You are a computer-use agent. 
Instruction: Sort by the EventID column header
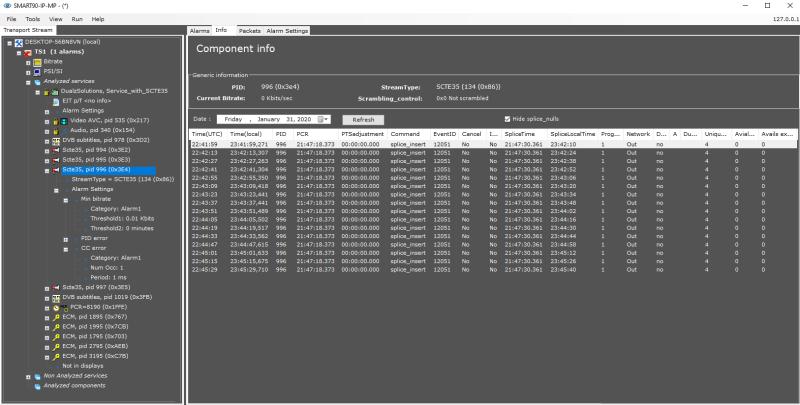pos(444,134)
